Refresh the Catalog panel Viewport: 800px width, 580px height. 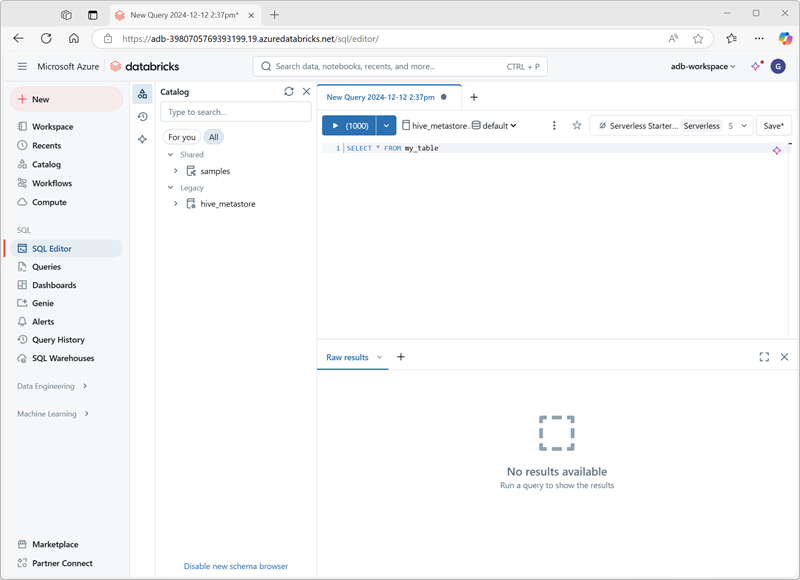point(289,91)
